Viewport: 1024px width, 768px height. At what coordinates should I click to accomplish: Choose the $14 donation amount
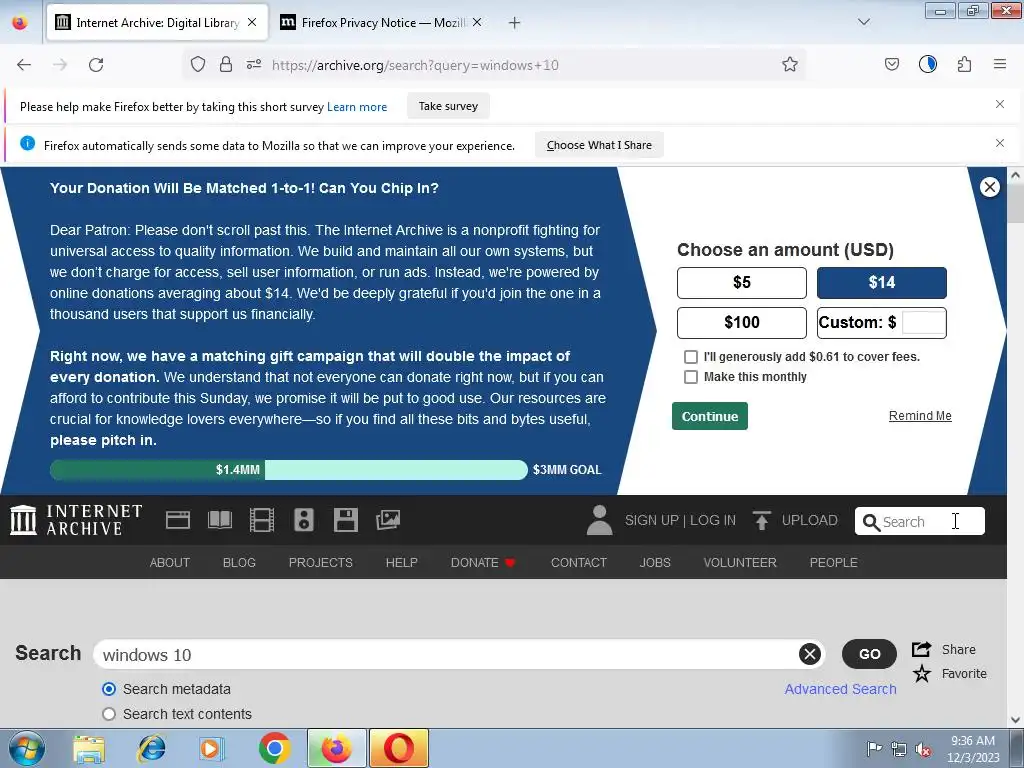tap(882, 283)
